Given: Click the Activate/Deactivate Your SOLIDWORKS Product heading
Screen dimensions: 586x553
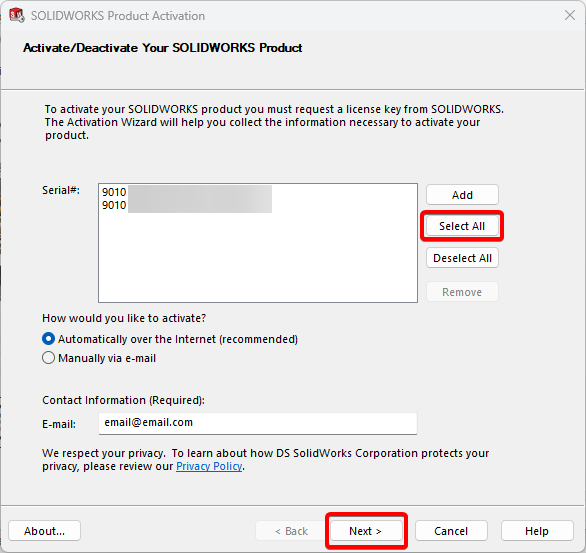Looking at the screenshot, I should point(163,48).
